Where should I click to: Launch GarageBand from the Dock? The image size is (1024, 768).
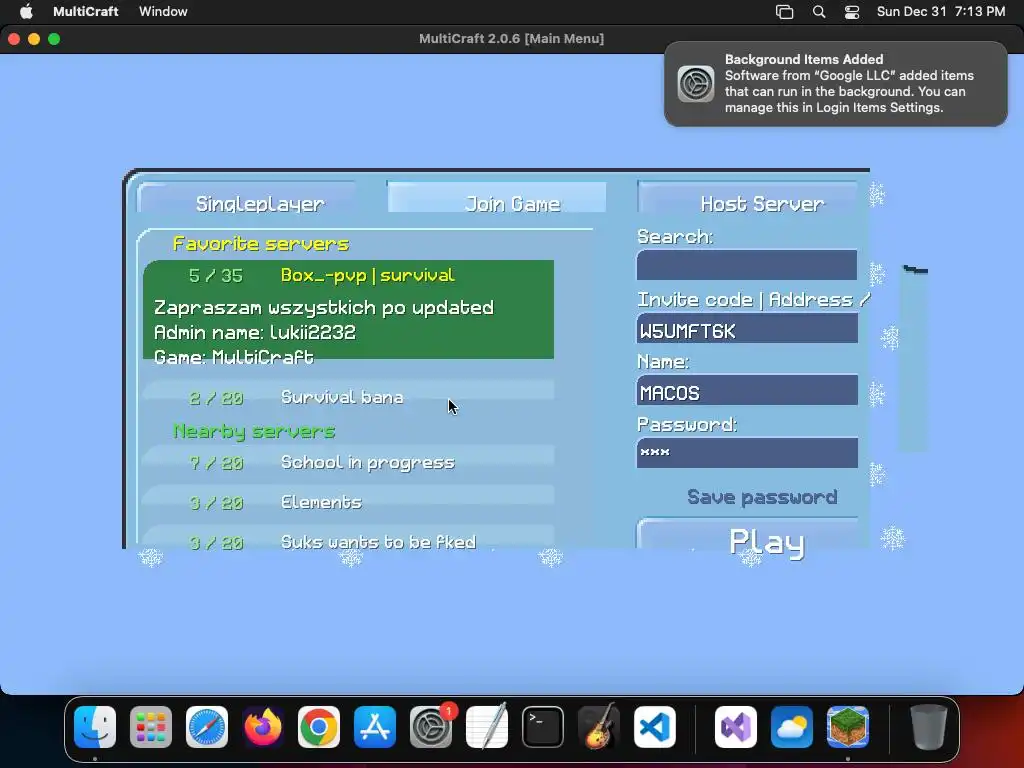pyautogui.click(x=599, y=727)
